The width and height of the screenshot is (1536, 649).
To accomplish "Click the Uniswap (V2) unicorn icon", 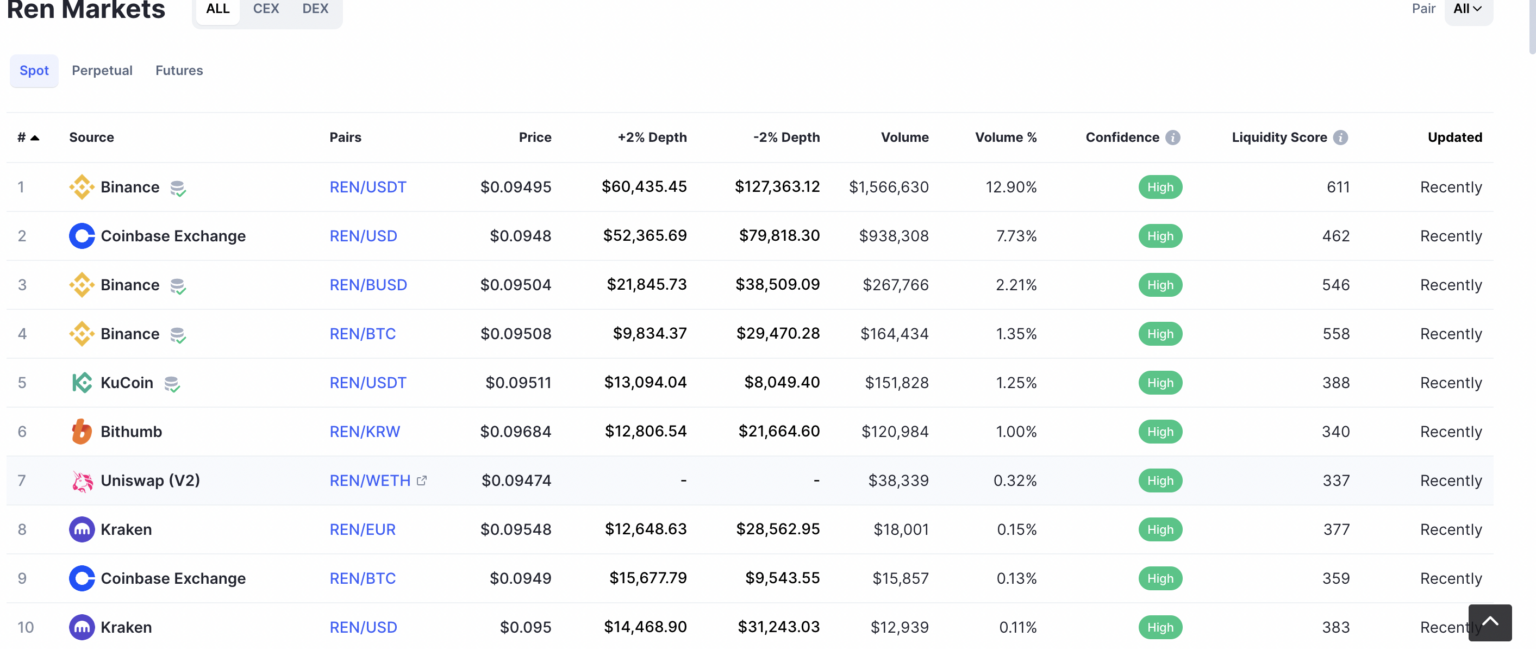I will (x=81, y=481).
